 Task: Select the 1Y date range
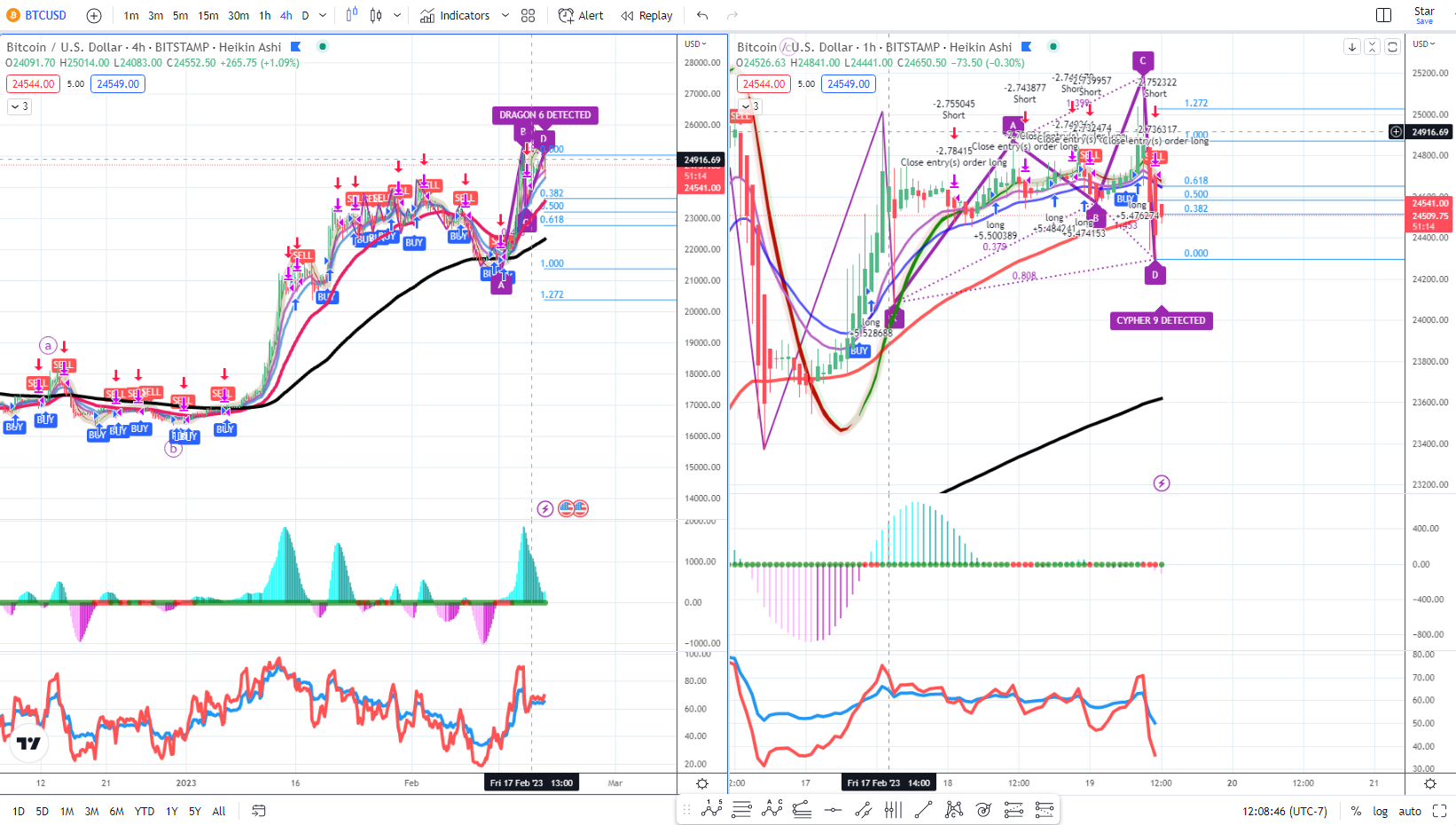(x=172, y=811)
